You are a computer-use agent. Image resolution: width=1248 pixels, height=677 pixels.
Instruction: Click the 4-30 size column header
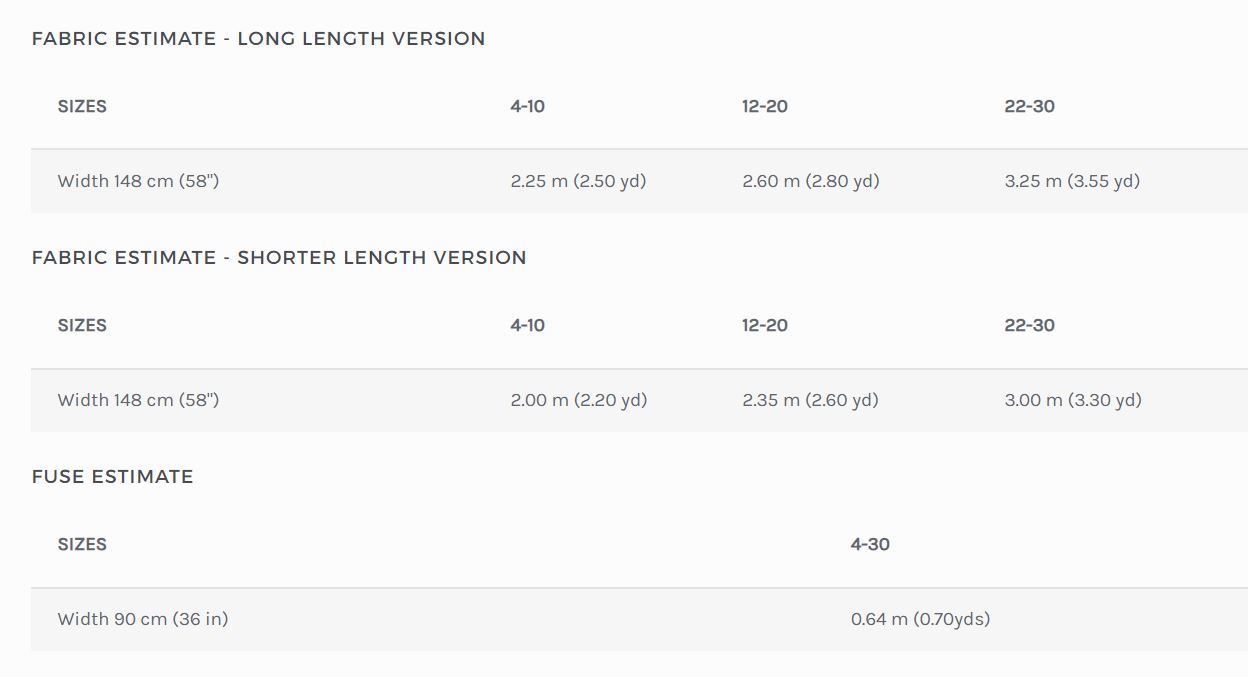(x=870, y=544)
